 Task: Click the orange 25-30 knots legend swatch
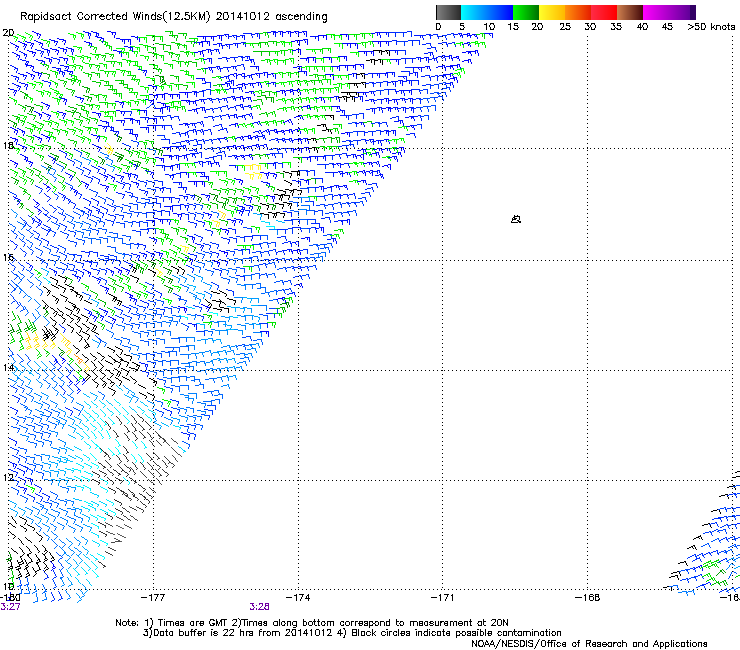[578, 12]
